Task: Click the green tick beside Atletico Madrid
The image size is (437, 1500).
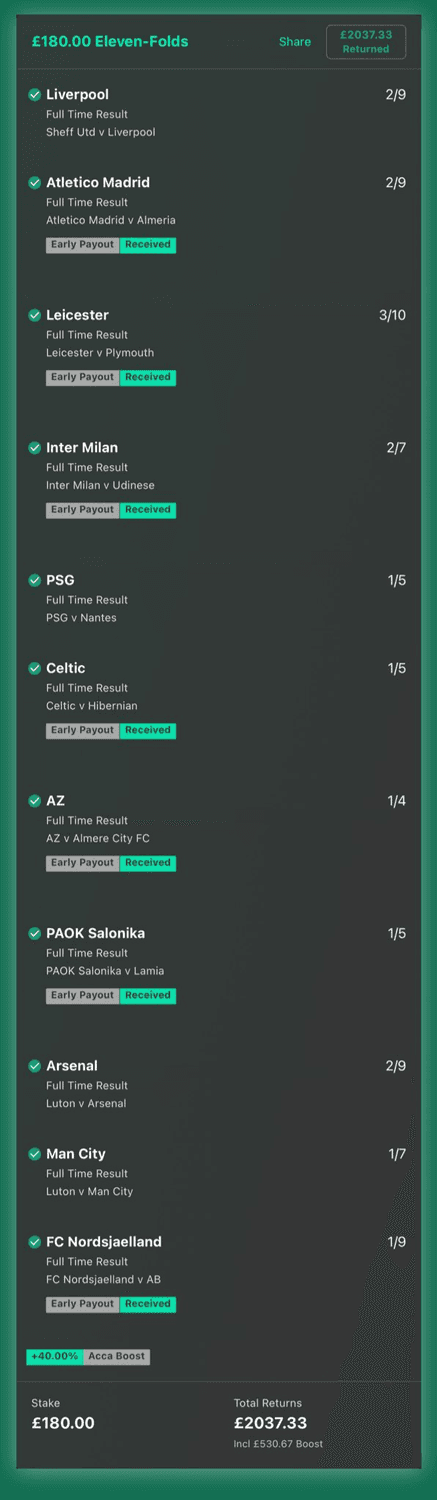Action: point(35,183)
